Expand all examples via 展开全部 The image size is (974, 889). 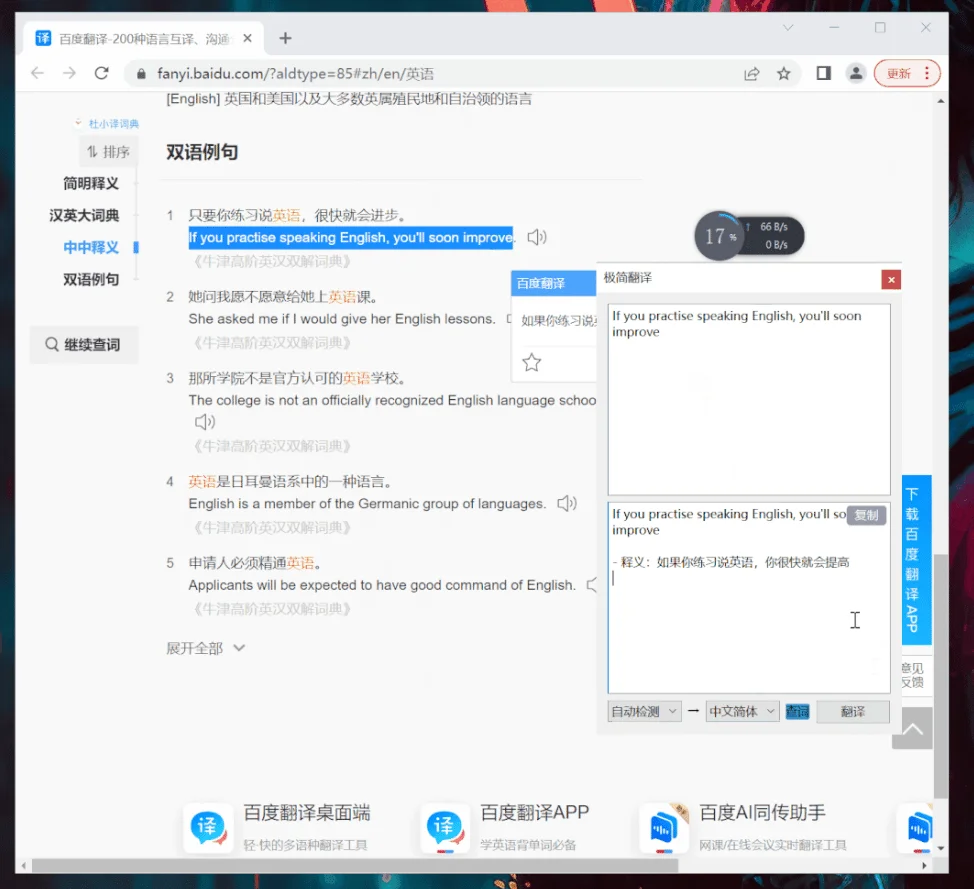(x=205, y=648)
